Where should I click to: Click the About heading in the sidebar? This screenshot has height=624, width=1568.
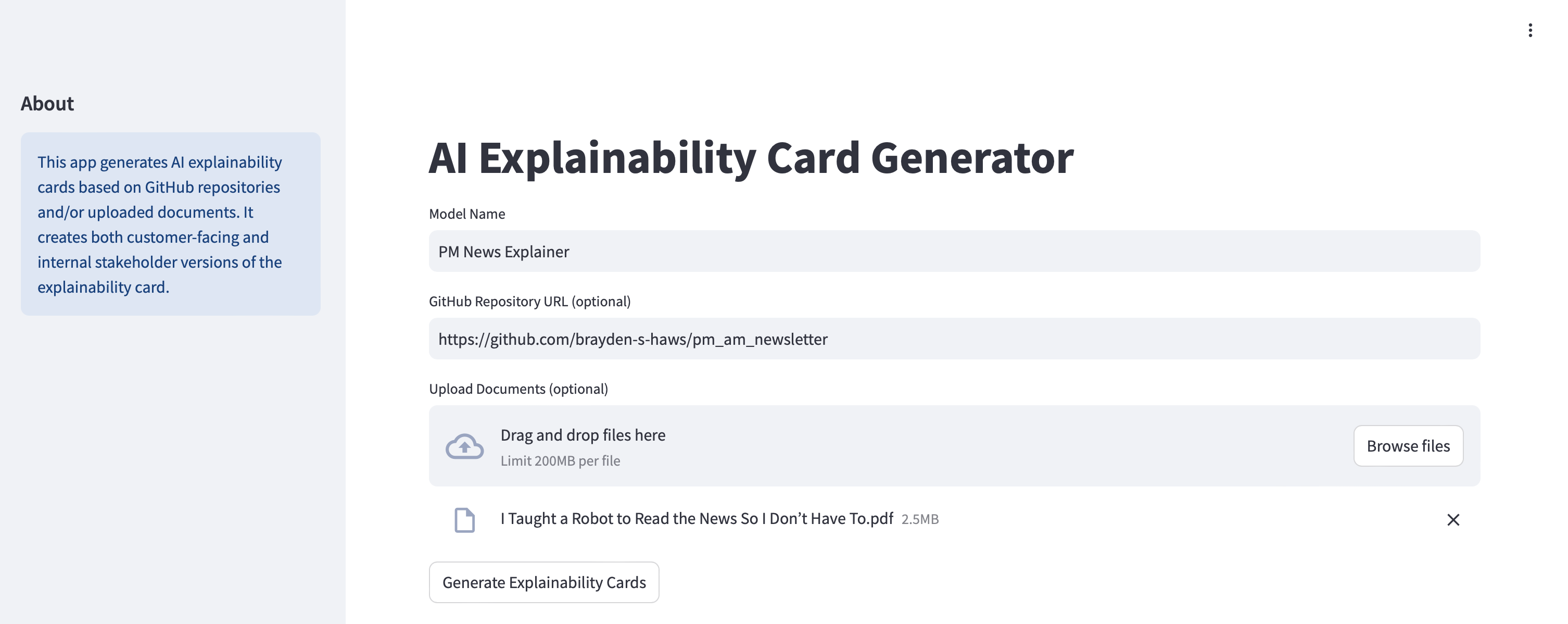(x=47, y=104)
